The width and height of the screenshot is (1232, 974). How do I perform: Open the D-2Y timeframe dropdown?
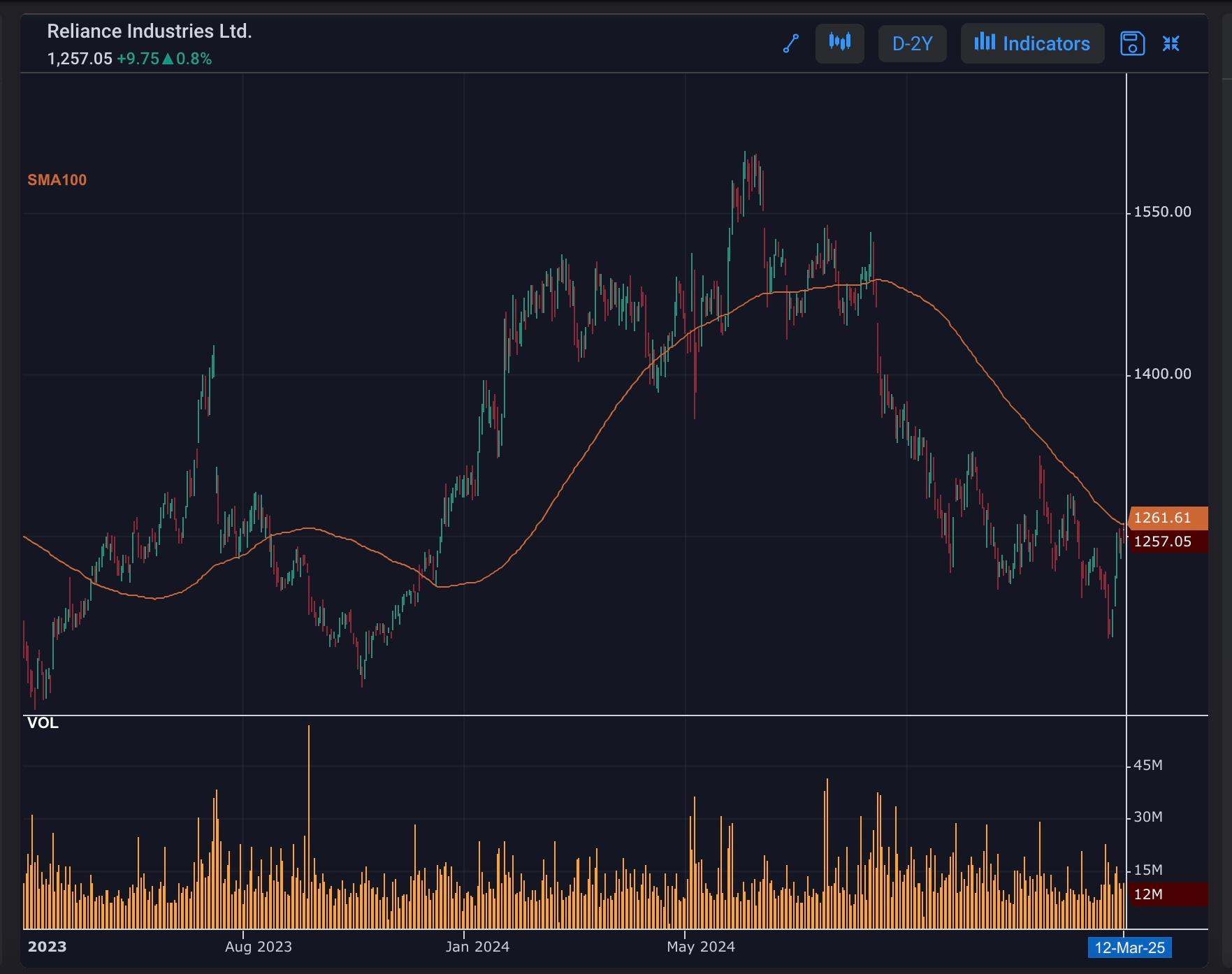[x=912, y=44]
